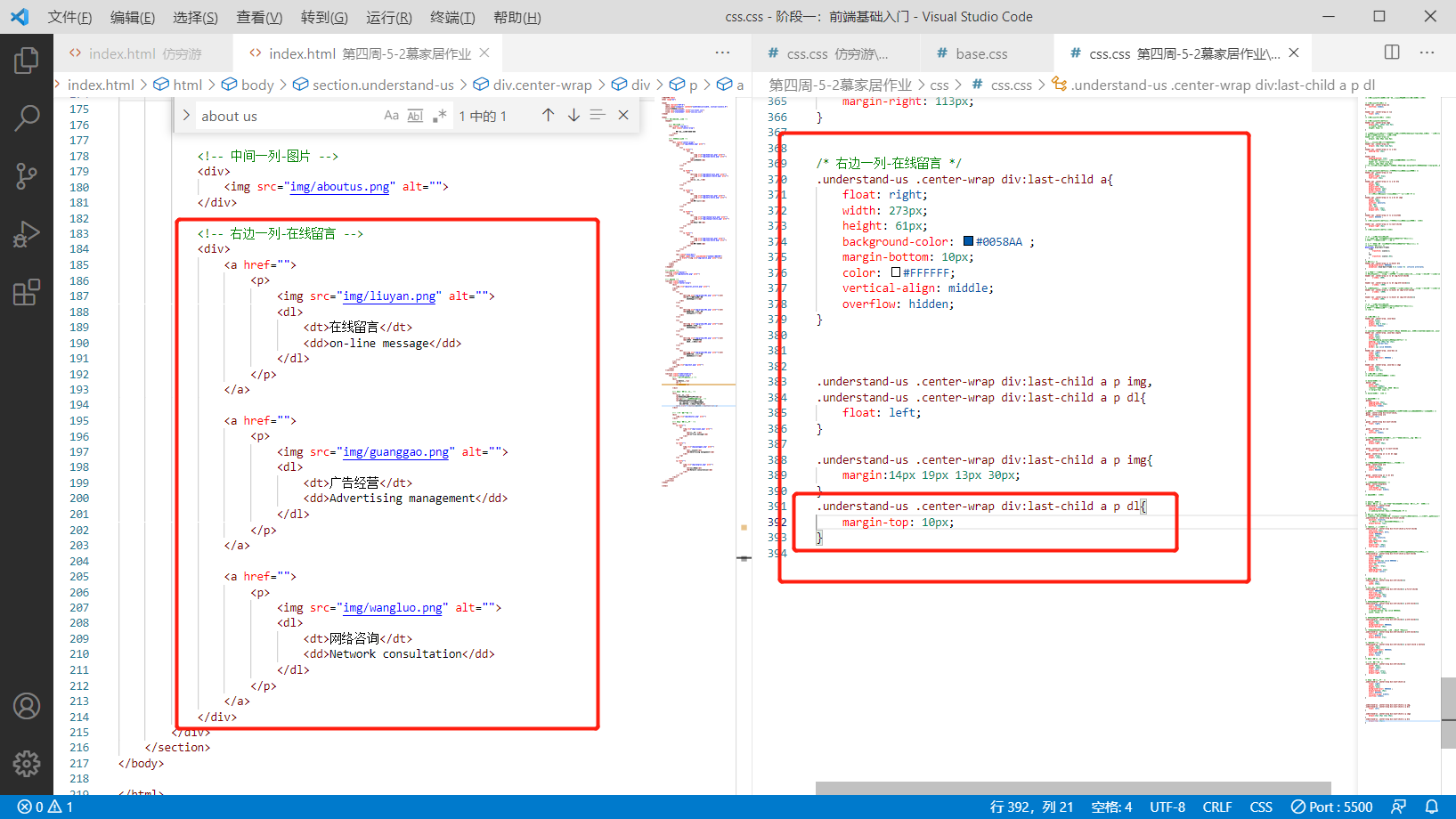Change encoding via UTF-8 status item
1456x819 pixels.
tap(1167, 807)
